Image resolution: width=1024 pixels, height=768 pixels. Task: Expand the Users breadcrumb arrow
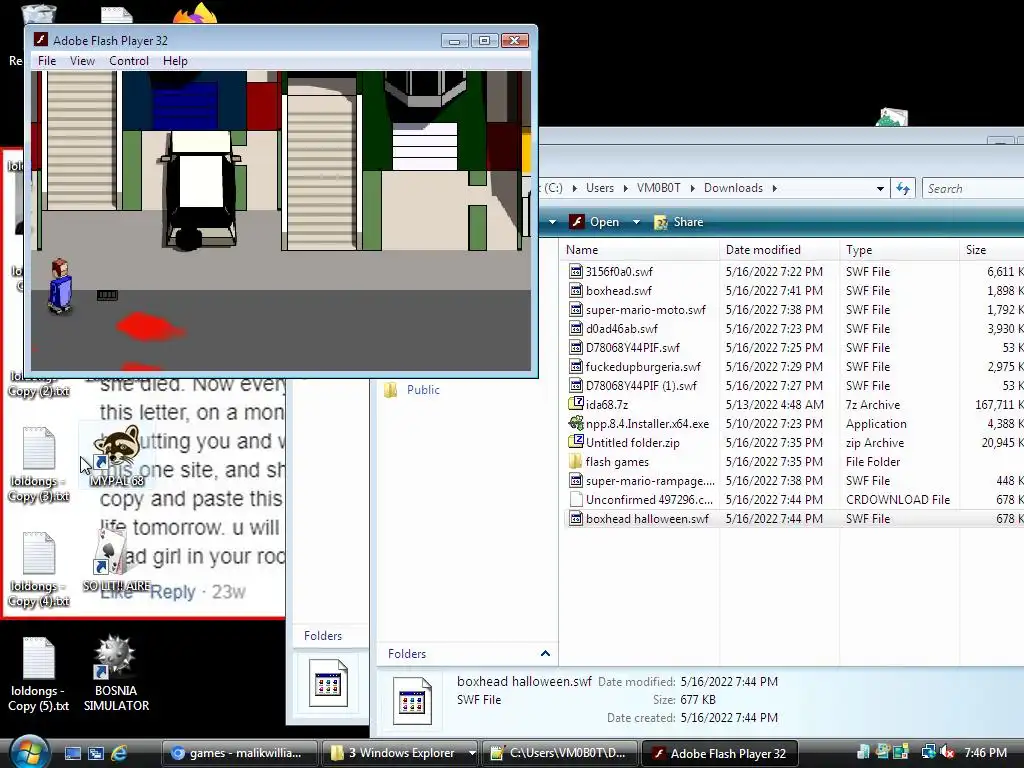click(626, 188)
